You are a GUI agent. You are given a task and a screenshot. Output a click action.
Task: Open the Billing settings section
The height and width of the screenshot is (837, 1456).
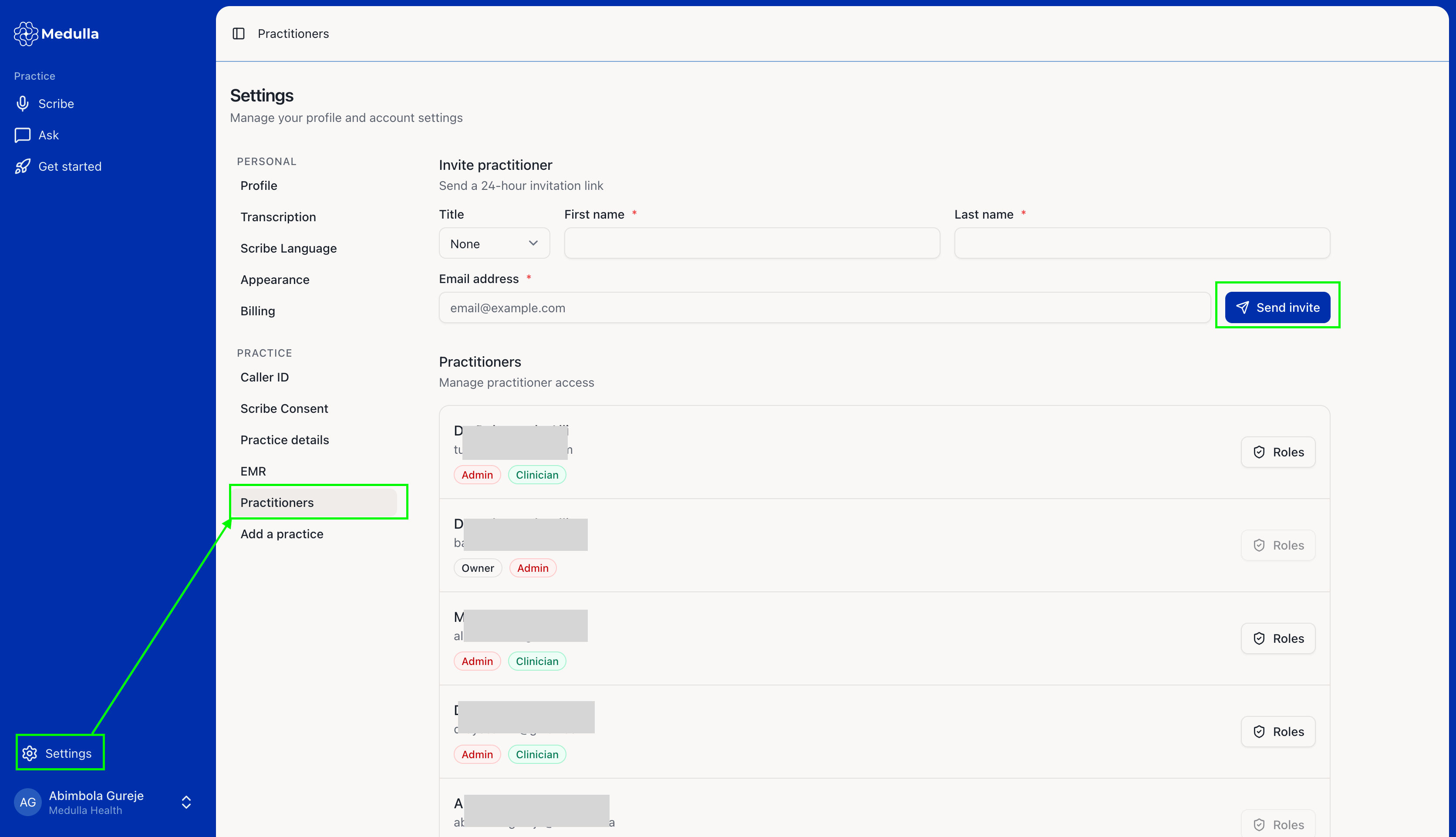click(x=257, y=311)
